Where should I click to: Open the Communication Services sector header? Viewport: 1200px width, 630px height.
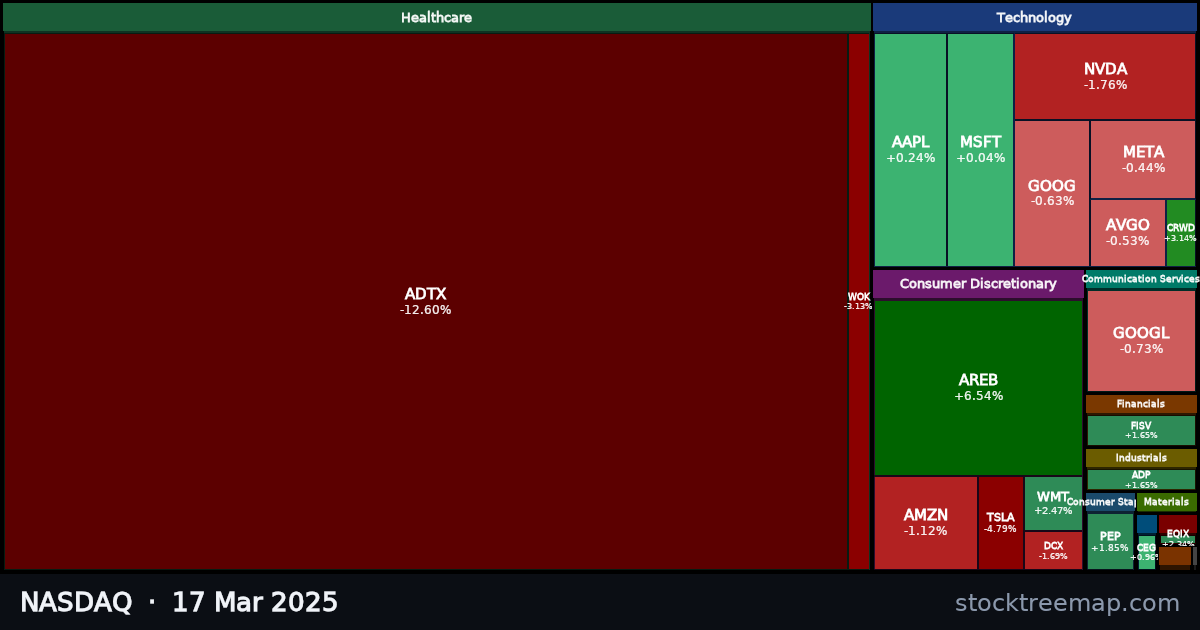click(1141, 279)
